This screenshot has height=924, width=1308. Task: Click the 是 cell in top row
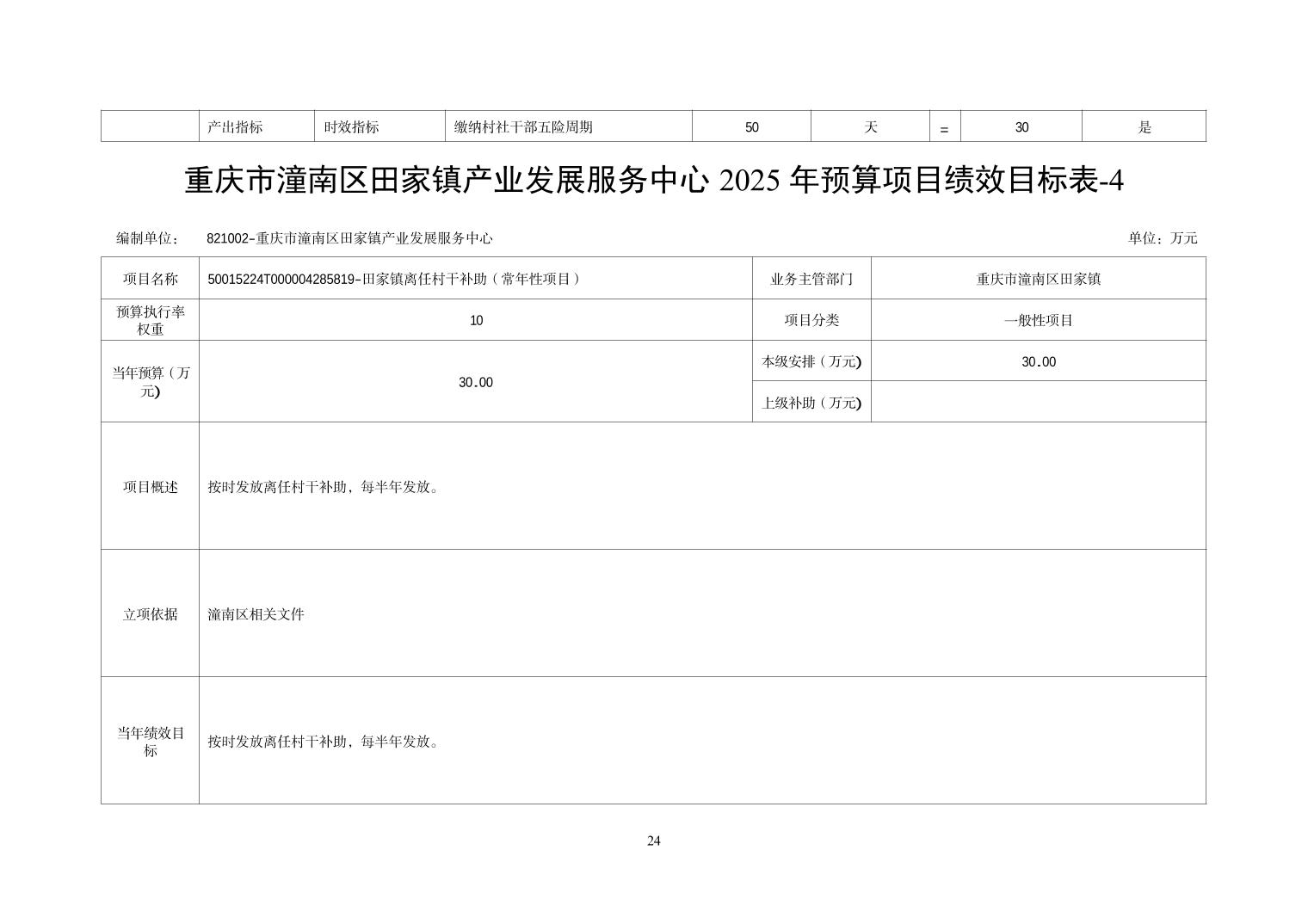click(x=1144, y=127)
